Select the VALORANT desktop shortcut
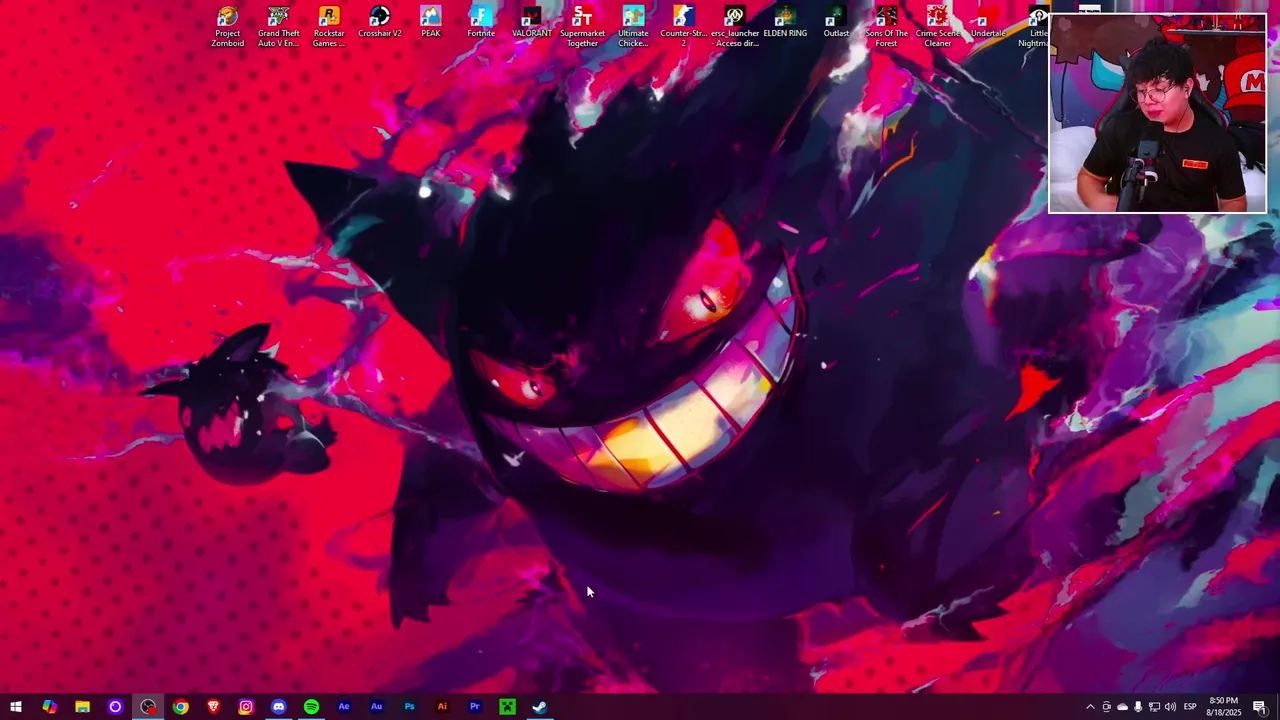The width and height of the screenshot is (1280, 720). (x=532, y=23)
